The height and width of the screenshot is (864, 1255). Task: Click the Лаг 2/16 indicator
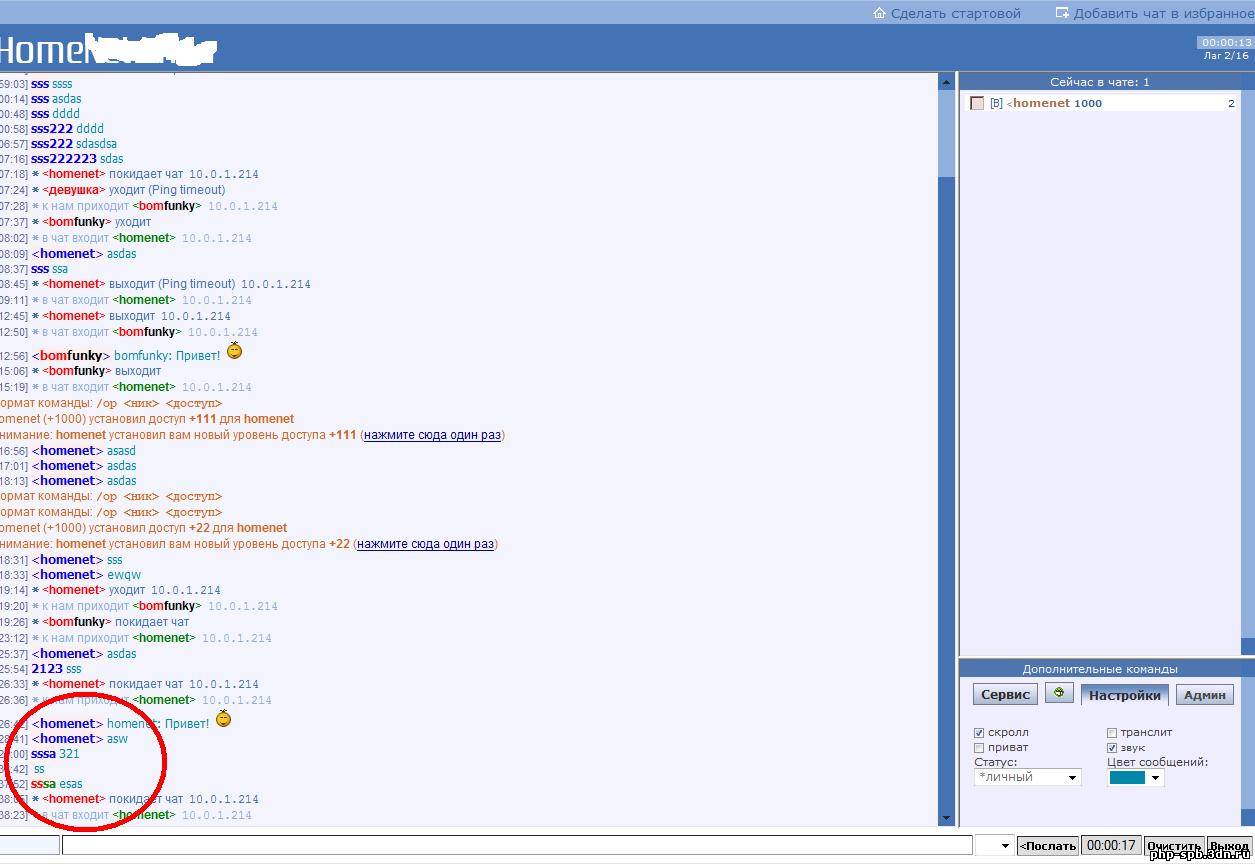coord(1226,56)
